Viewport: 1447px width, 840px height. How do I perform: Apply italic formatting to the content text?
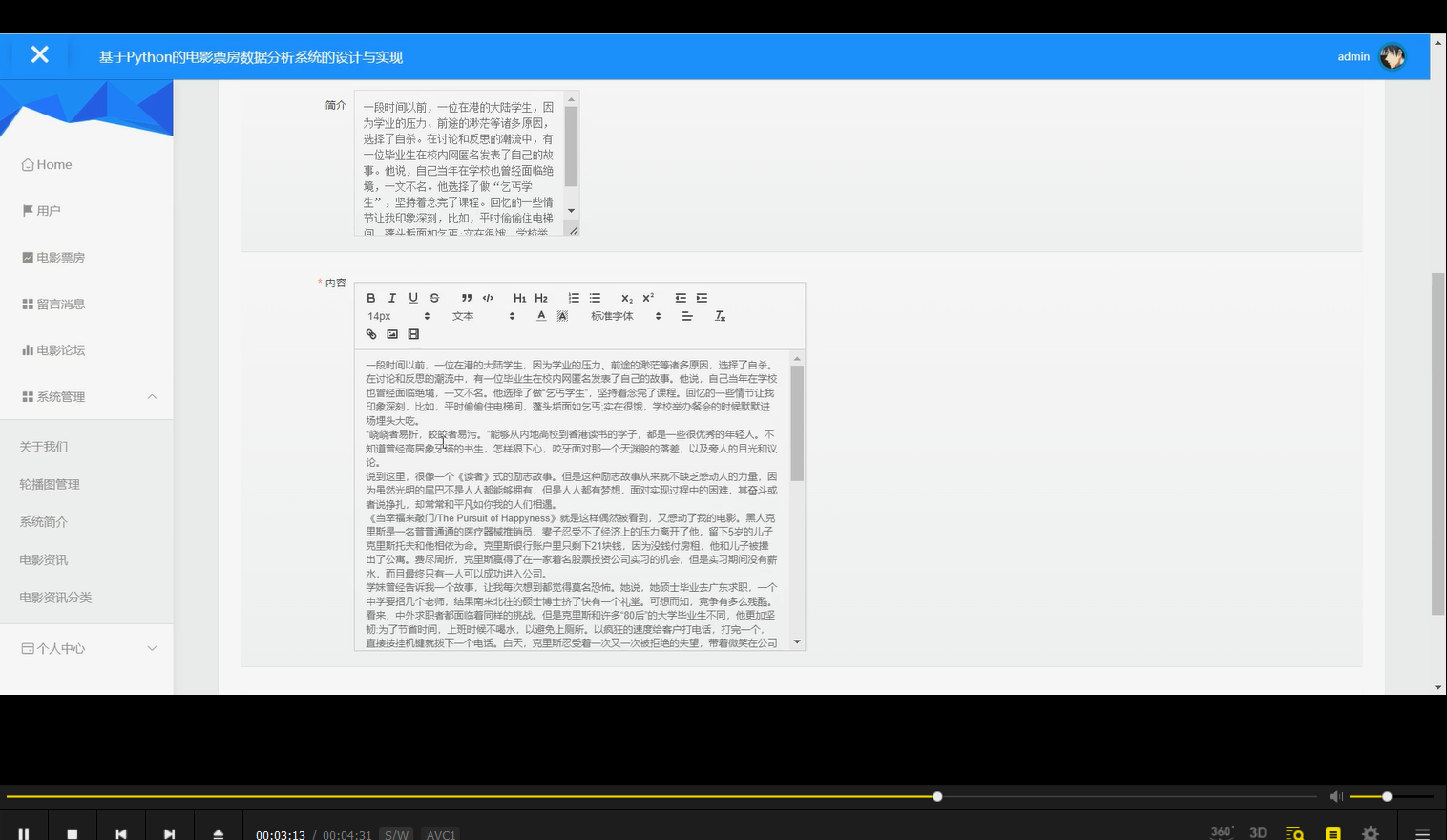(x=392, y=298)
